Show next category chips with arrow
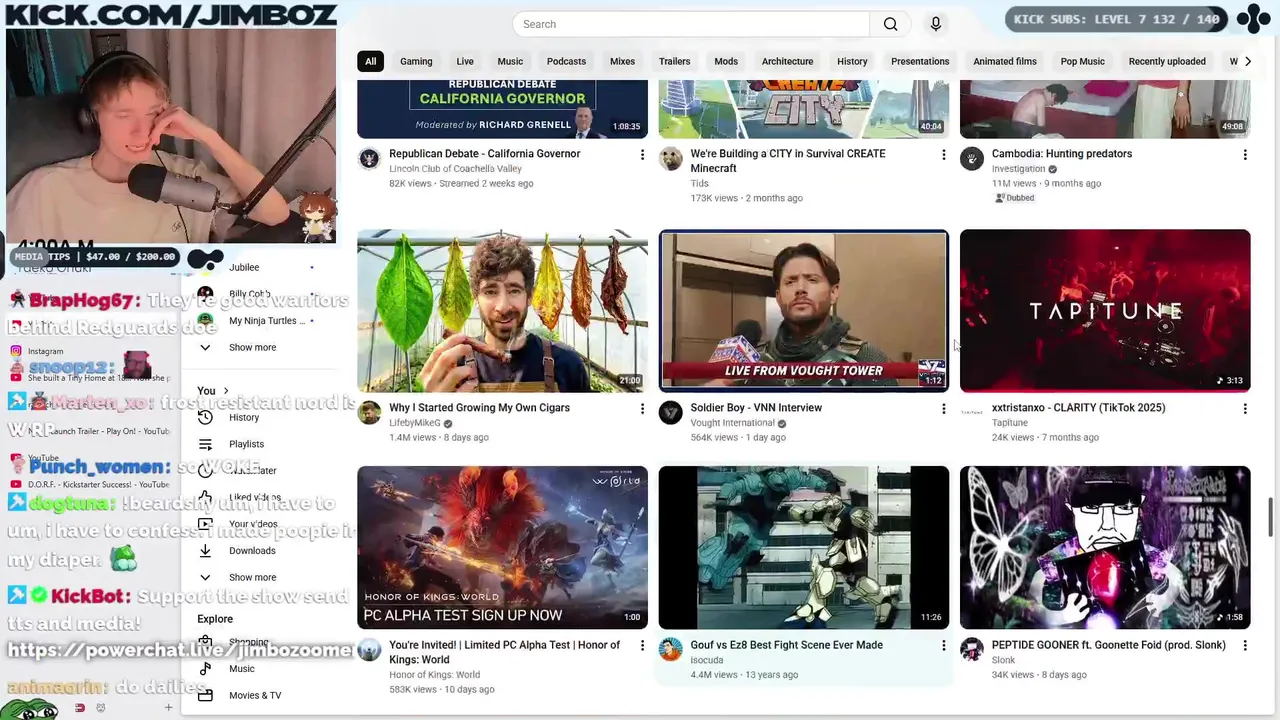The height and width of the screenshot is (720, 1280). (x=1247, y=61)
